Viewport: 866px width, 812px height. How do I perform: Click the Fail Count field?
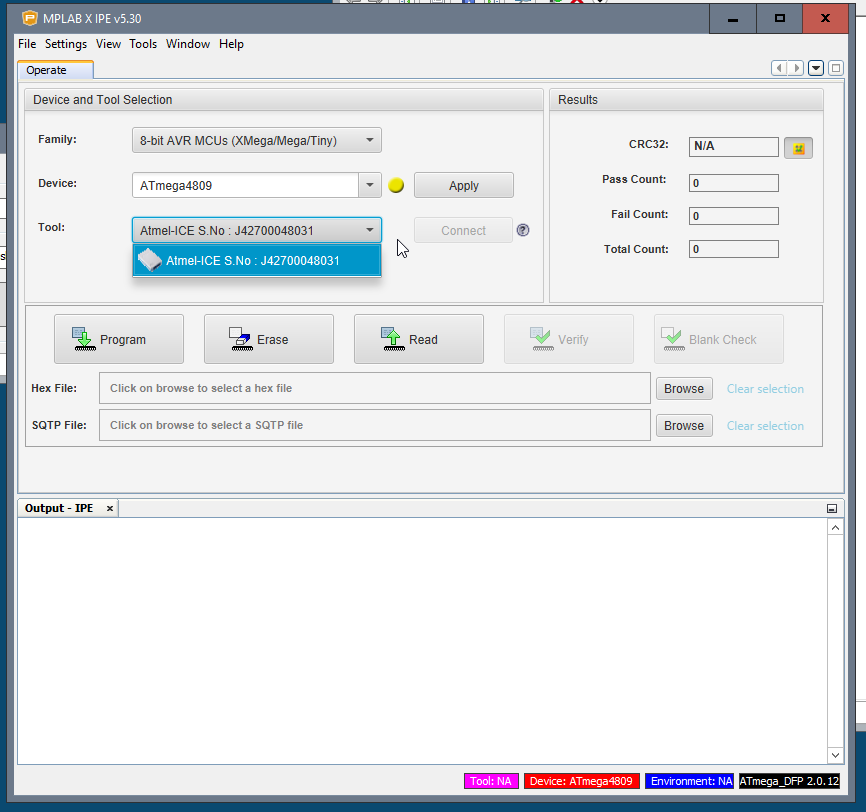click(733, 216)
